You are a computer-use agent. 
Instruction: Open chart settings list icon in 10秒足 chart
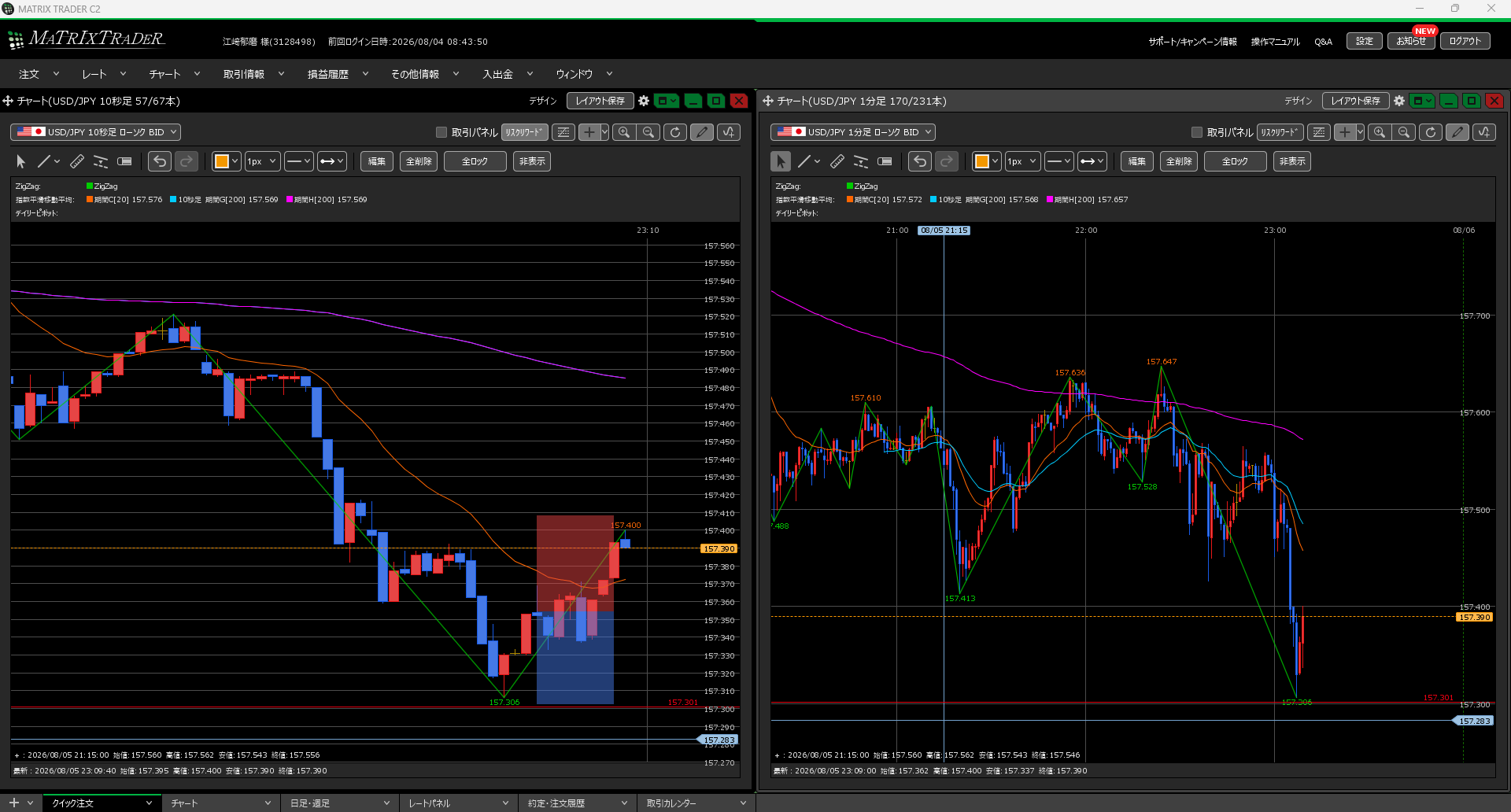[563, 132]
